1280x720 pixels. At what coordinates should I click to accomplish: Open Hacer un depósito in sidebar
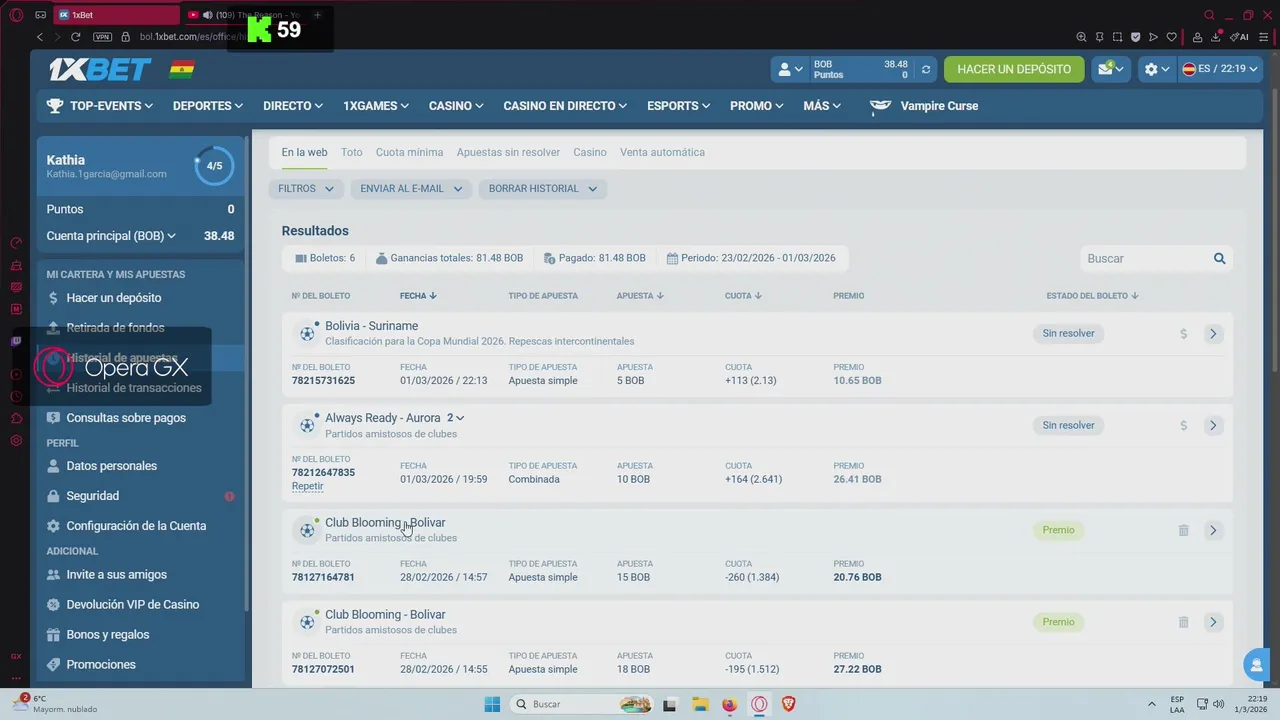coord(113,298)
